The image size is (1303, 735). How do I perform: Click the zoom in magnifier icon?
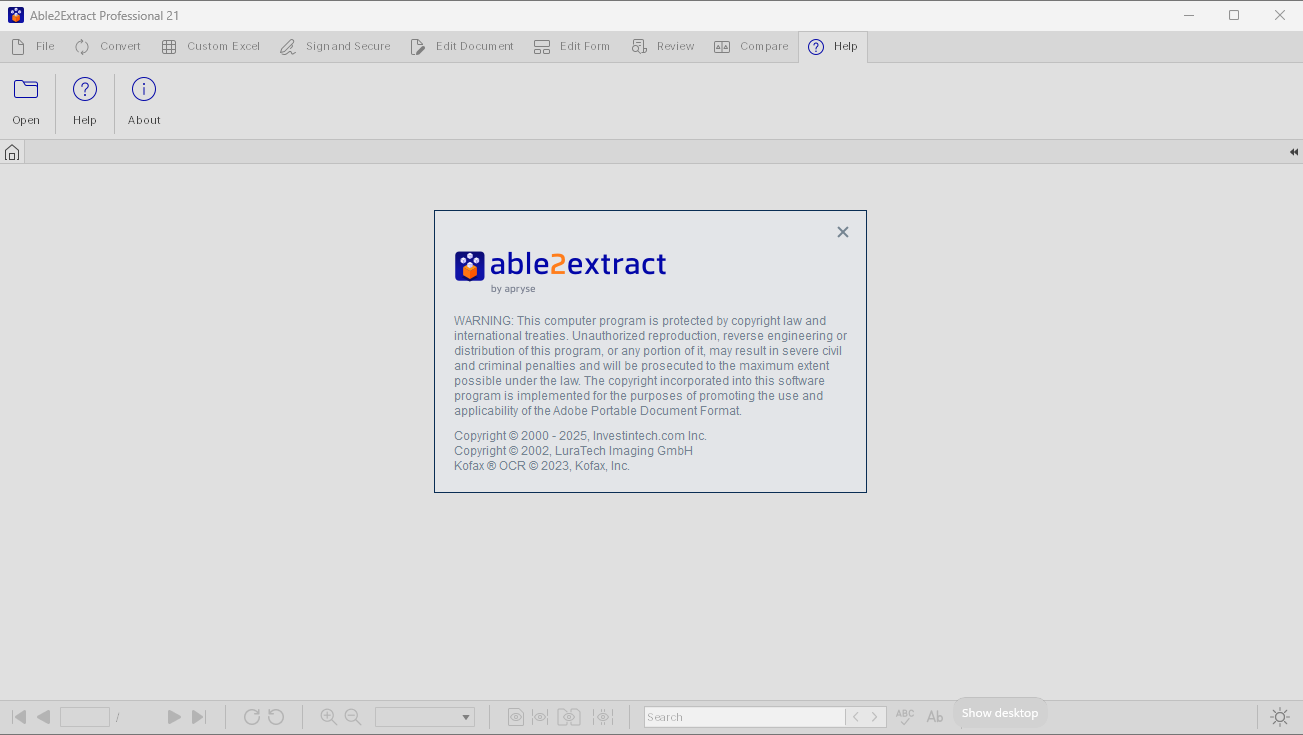(328, 716)
